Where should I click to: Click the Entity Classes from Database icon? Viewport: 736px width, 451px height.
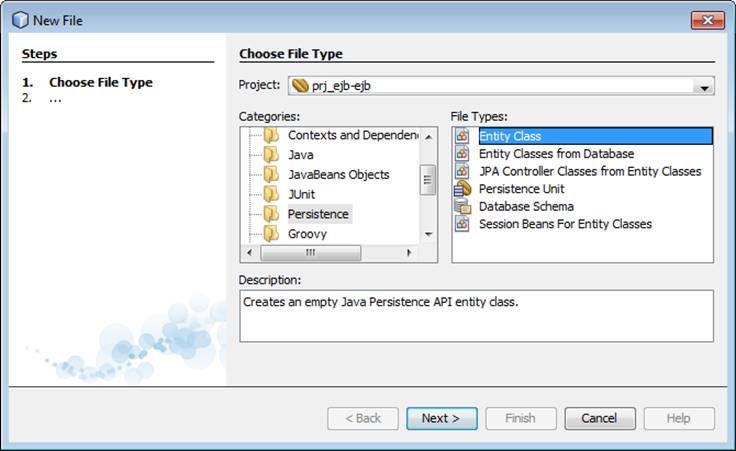point(462,154)
